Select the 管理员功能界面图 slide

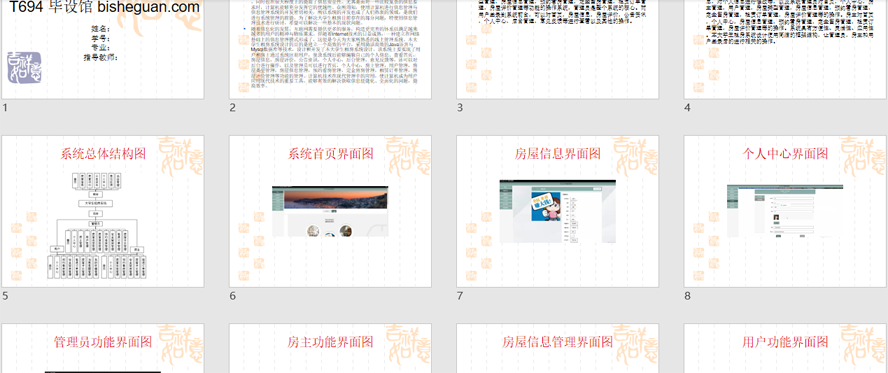coord(103,348)
